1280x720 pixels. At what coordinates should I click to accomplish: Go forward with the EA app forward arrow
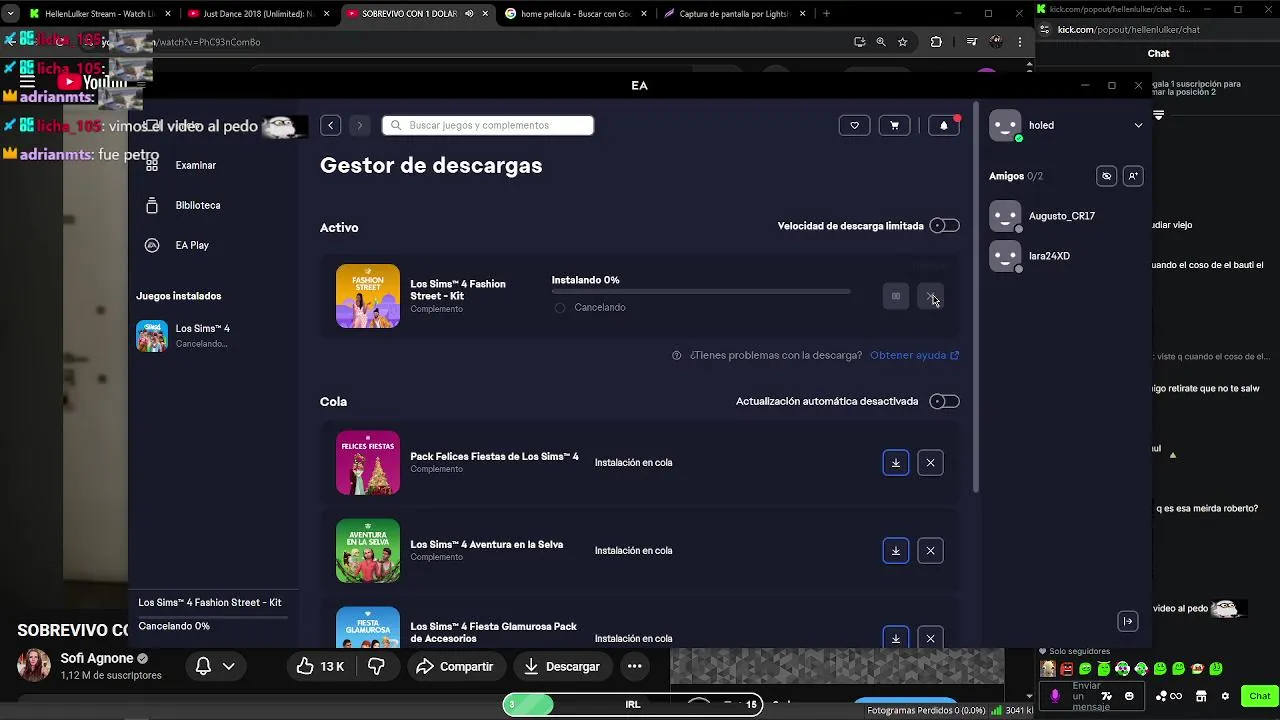tap(360, 125)
